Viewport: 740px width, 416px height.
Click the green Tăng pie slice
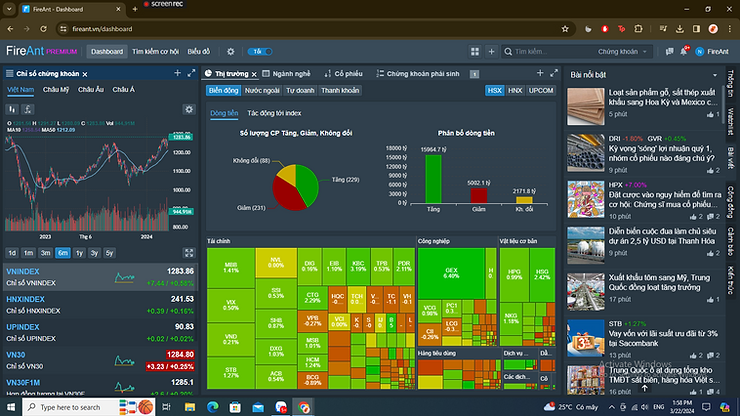pos(308,184)
